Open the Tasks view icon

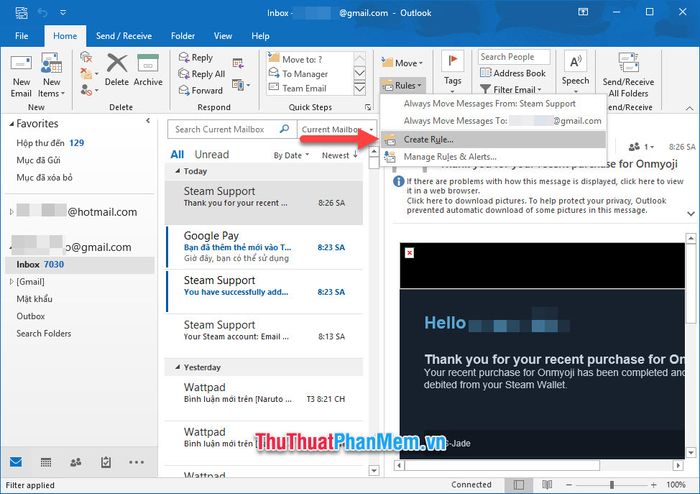[x=106, y=462]
